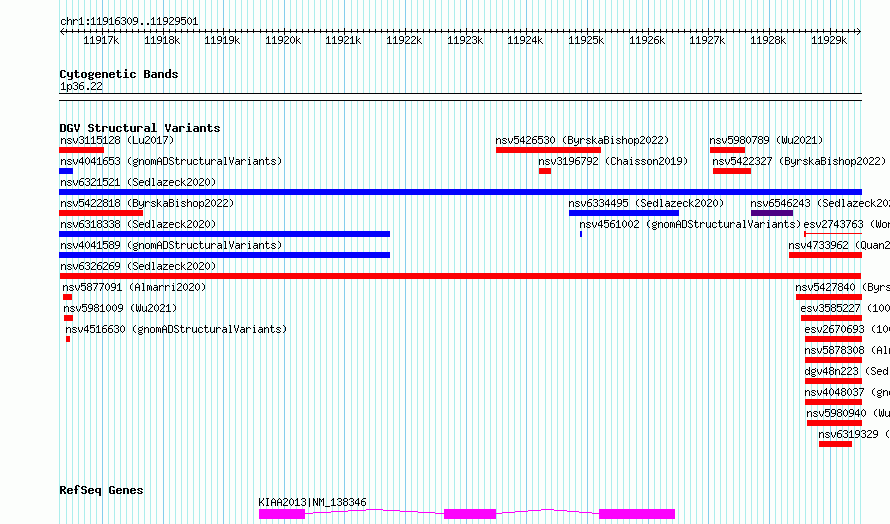The image size is (890, 524).
Task: Click the 11918k ruler position
Action: pyautogui.click(x=162, y=40)
